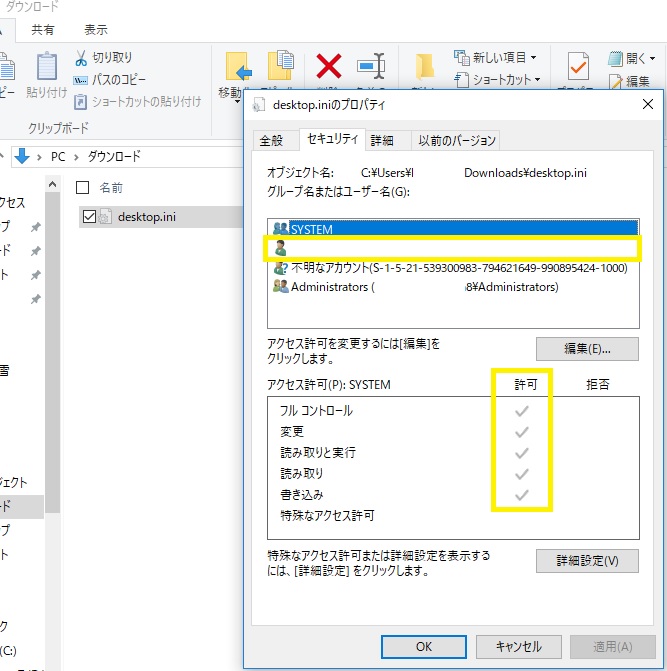This screenshot has height=671, width=667.
Task: Open the Previous Versions (以前のバージョン) tab
Action: pos(455,140)
